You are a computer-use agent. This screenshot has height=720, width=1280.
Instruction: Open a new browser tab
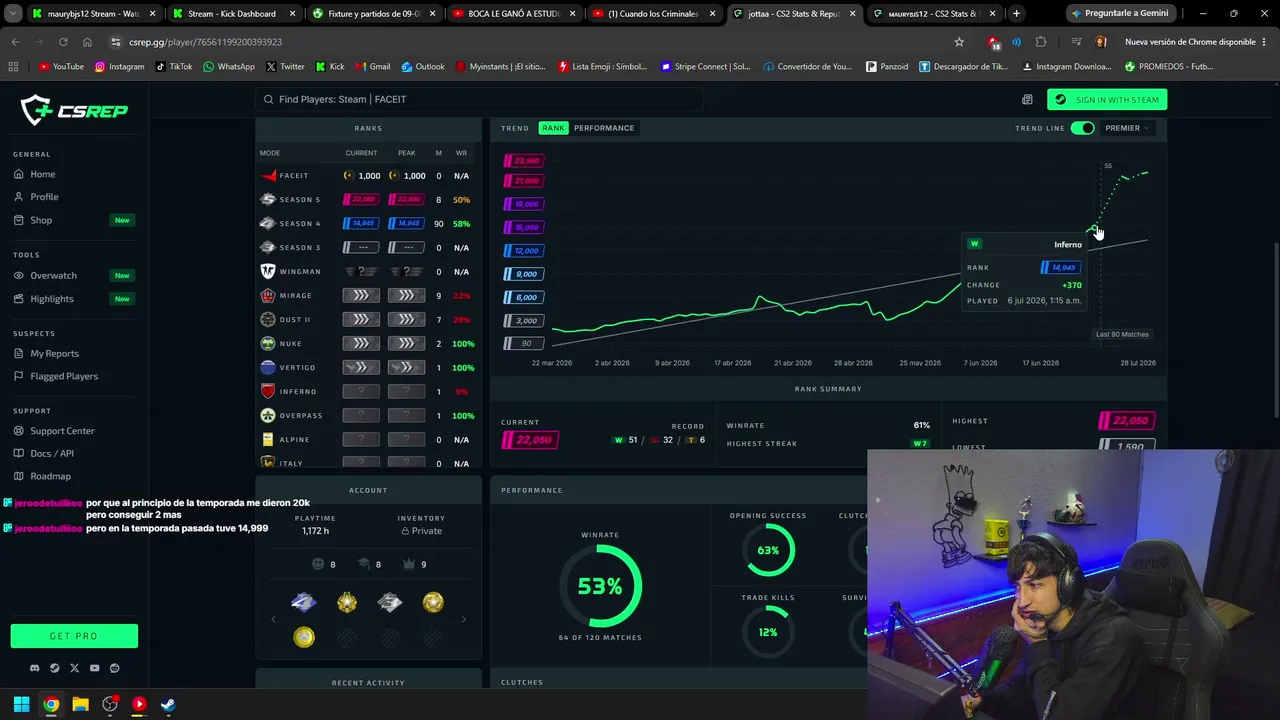[x=1016, y=14]
